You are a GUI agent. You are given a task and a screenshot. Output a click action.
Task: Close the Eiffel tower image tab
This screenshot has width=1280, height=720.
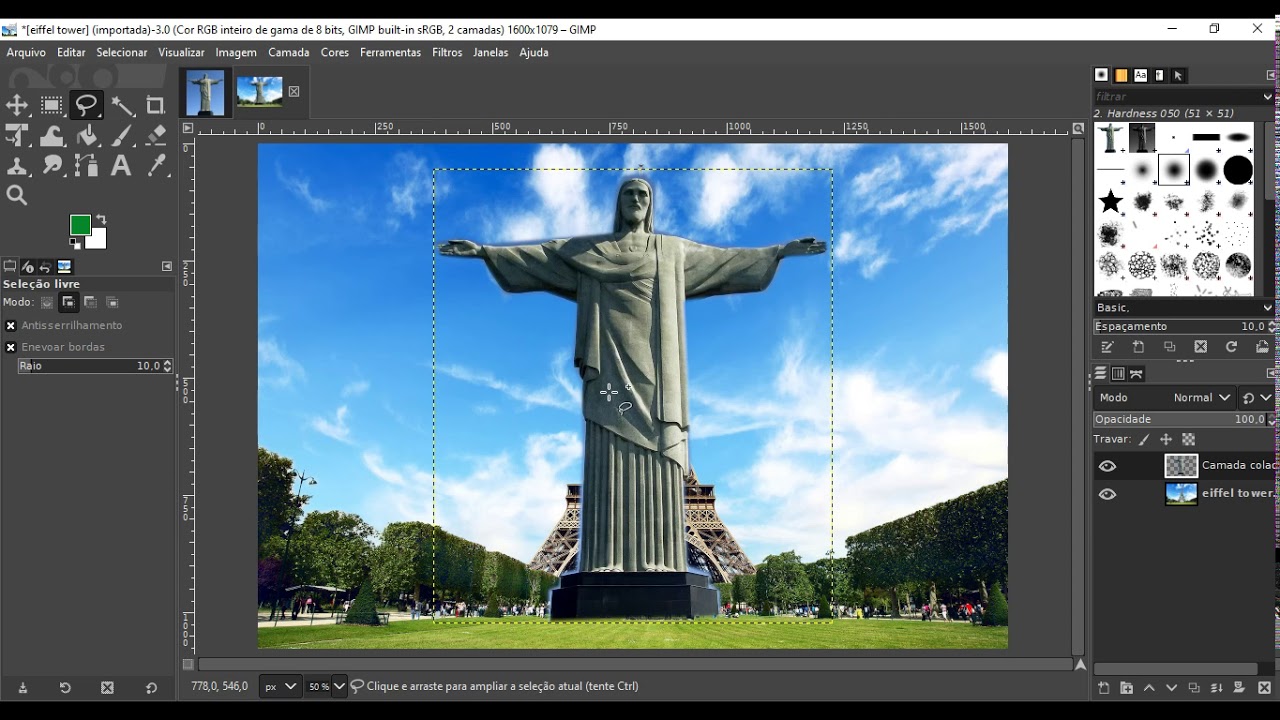294,91
